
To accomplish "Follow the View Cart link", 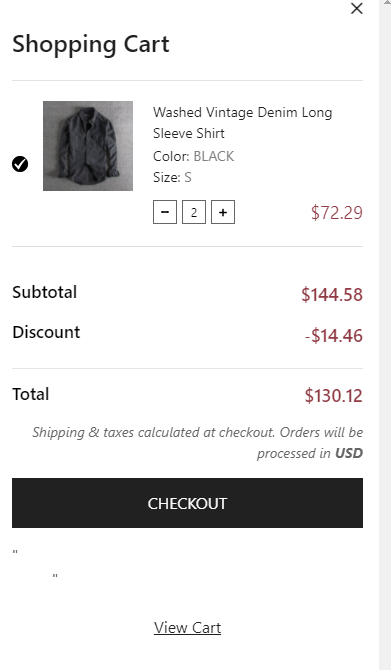I will click(x=187, y=628).
